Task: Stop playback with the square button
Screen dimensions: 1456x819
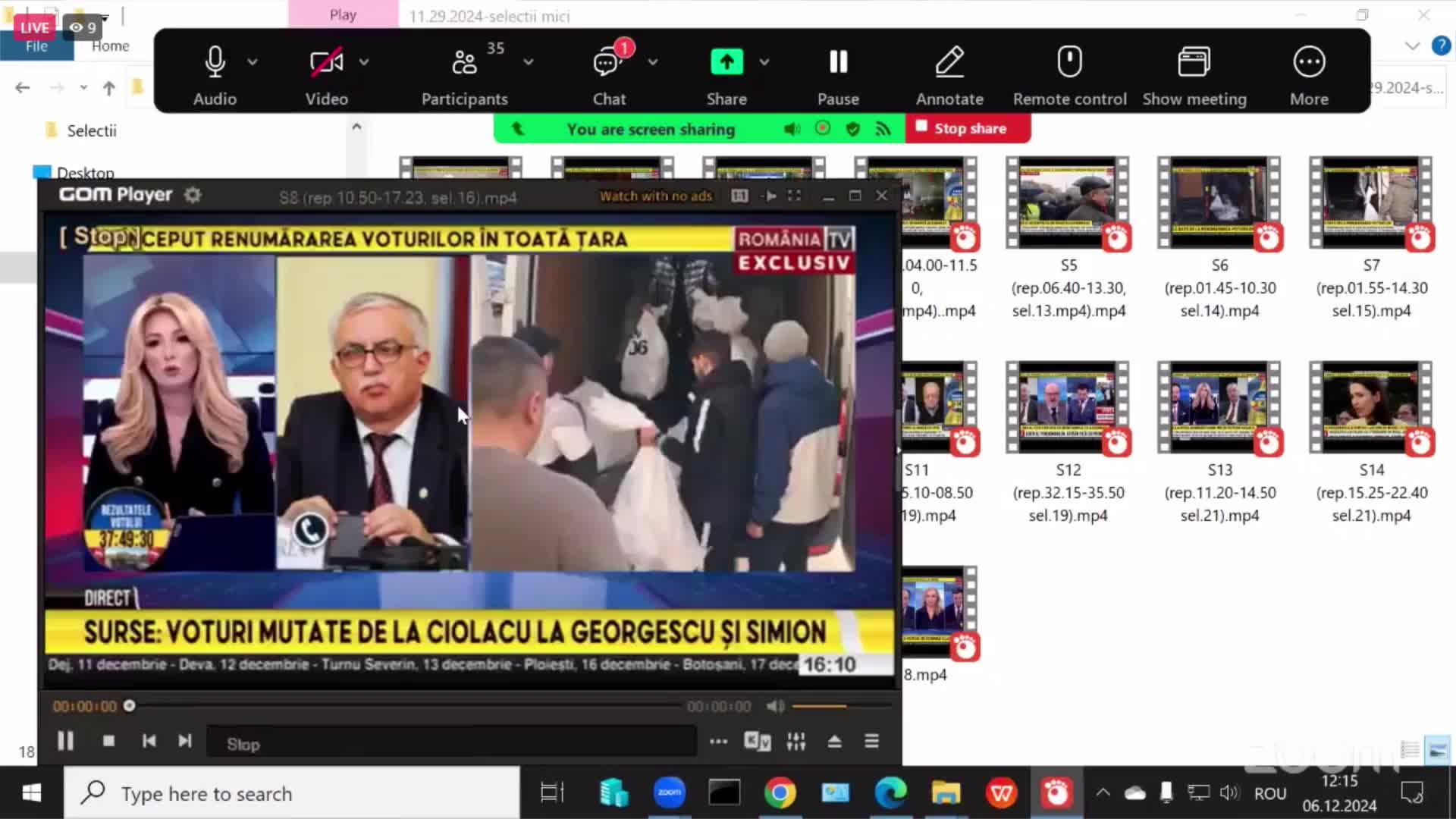Action: pyautogui.click(x=108, y=741)
